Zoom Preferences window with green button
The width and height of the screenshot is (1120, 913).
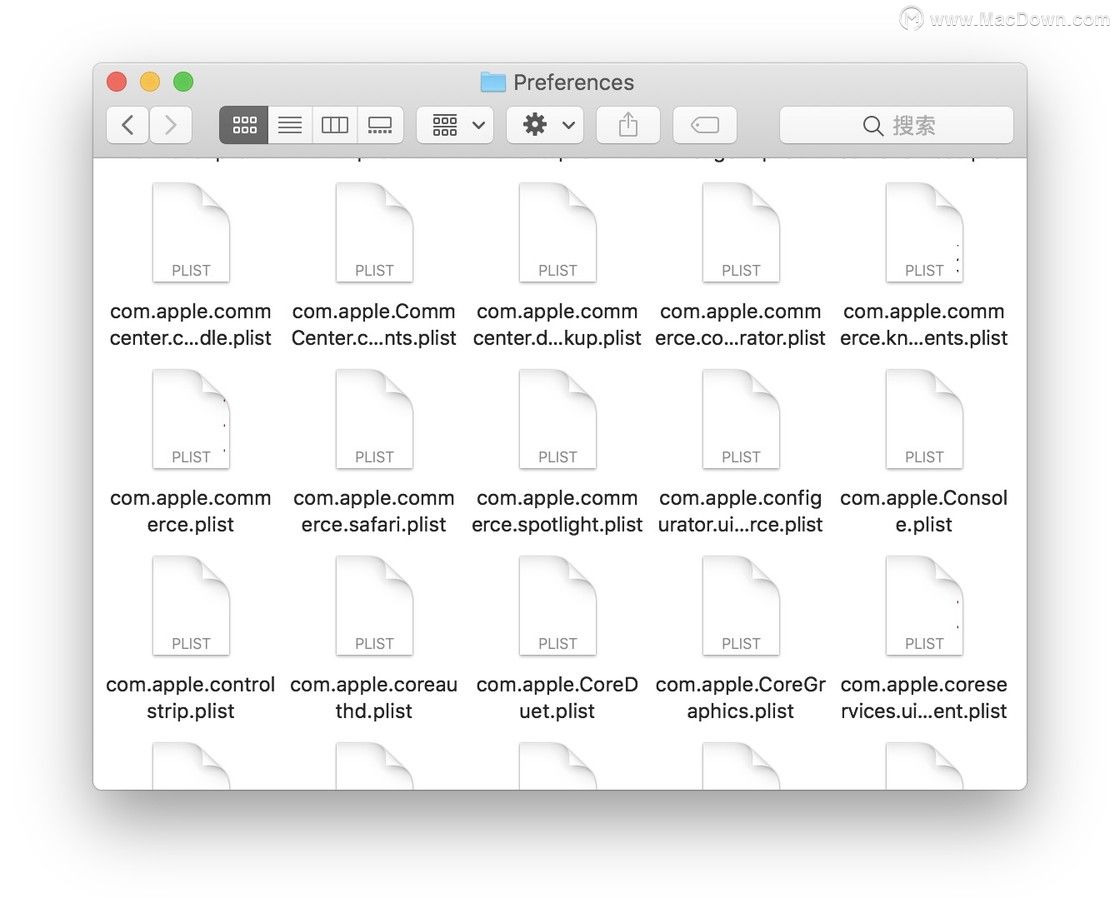tap(184, 82)
